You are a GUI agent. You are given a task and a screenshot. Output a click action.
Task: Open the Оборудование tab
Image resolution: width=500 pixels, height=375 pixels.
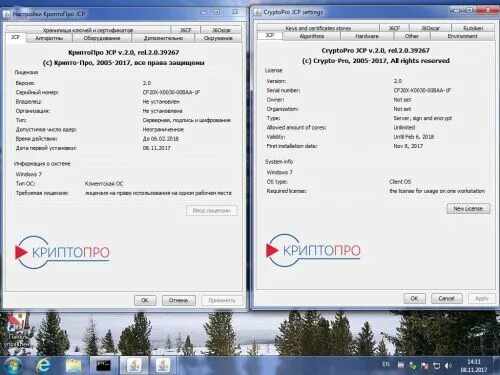[101, 38]
